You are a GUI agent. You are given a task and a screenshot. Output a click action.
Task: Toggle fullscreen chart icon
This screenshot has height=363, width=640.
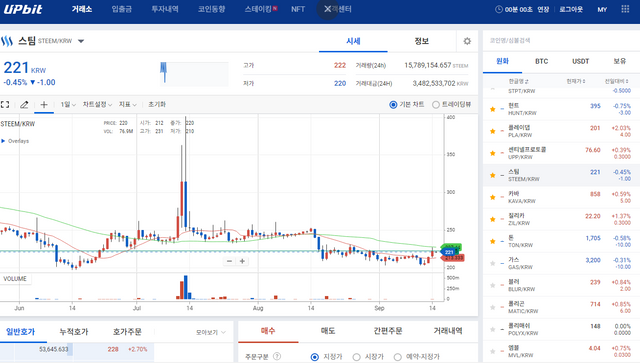coord(5,105)
